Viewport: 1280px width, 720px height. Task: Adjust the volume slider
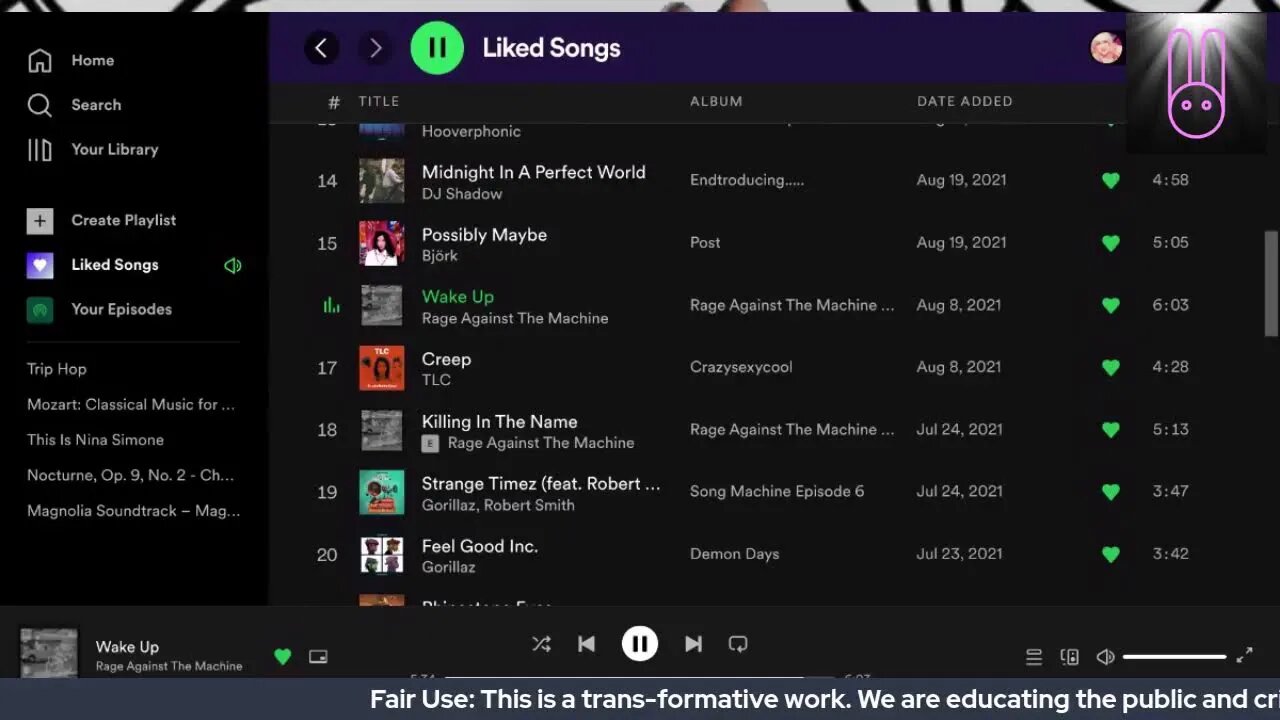pyautogui.click(x=1174, y=657)
